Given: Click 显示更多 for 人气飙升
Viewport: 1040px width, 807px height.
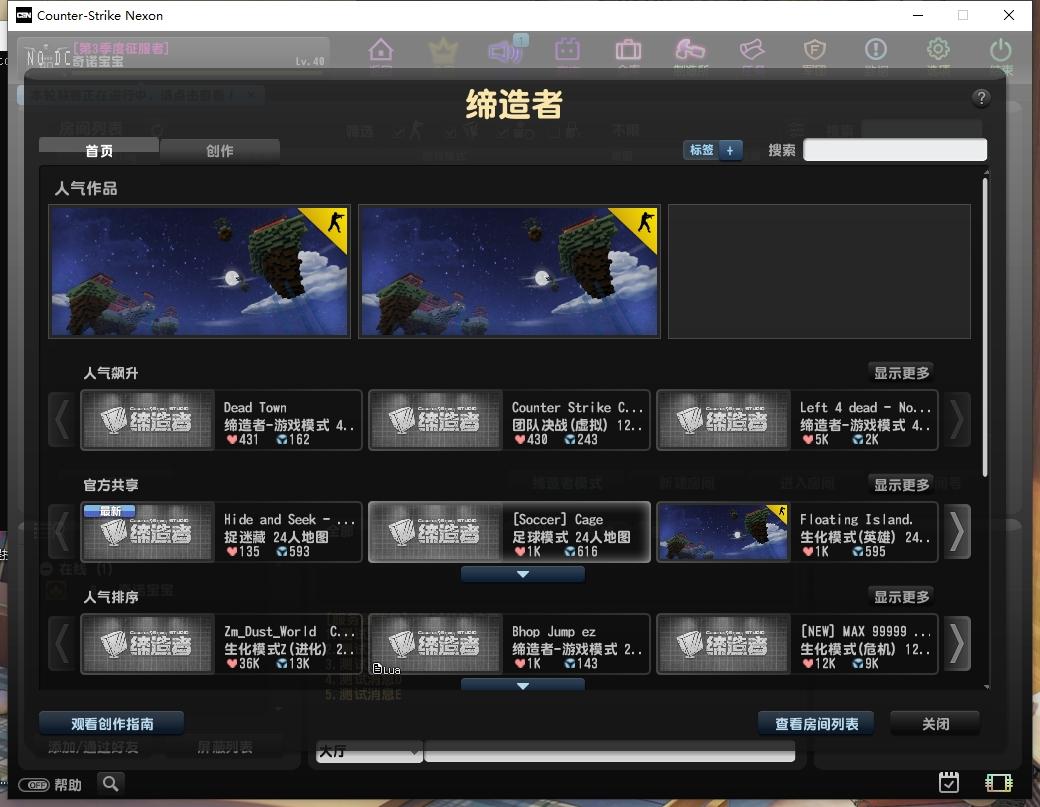Looking at the screenshot, I should 901,373.
